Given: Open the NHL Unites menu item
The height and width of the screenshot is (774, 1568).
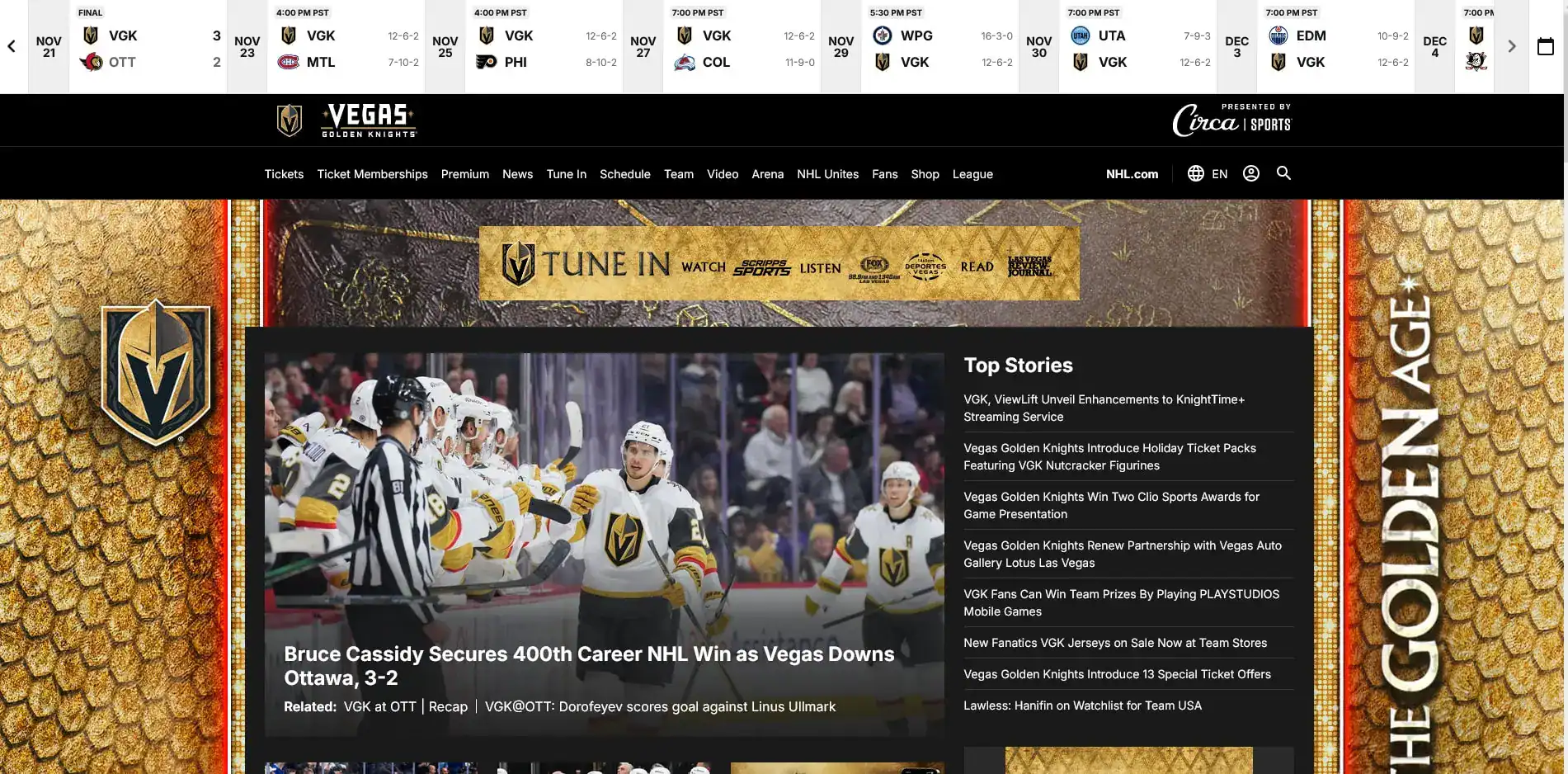Looking at the screenshot, I should [x=828, y=174].
